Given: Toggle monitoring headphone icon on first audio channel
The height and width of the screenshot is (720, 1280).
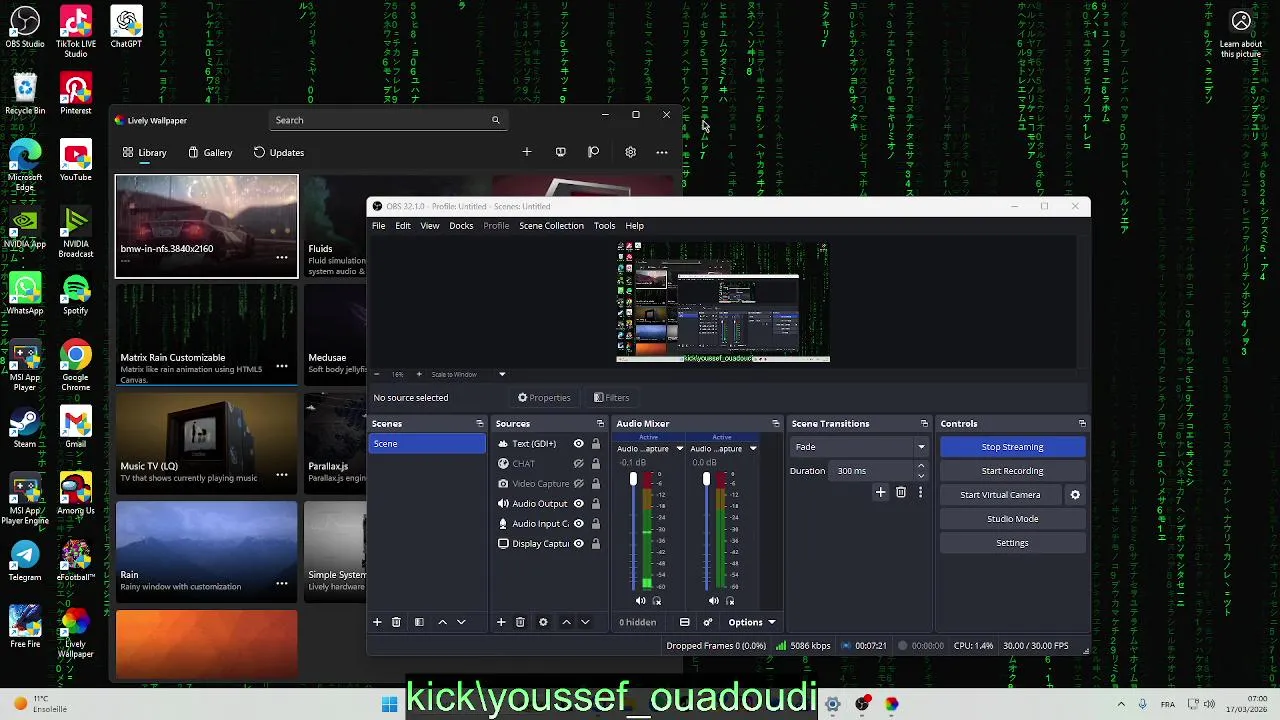Looking at the screenshot, I should click(657, 601).
